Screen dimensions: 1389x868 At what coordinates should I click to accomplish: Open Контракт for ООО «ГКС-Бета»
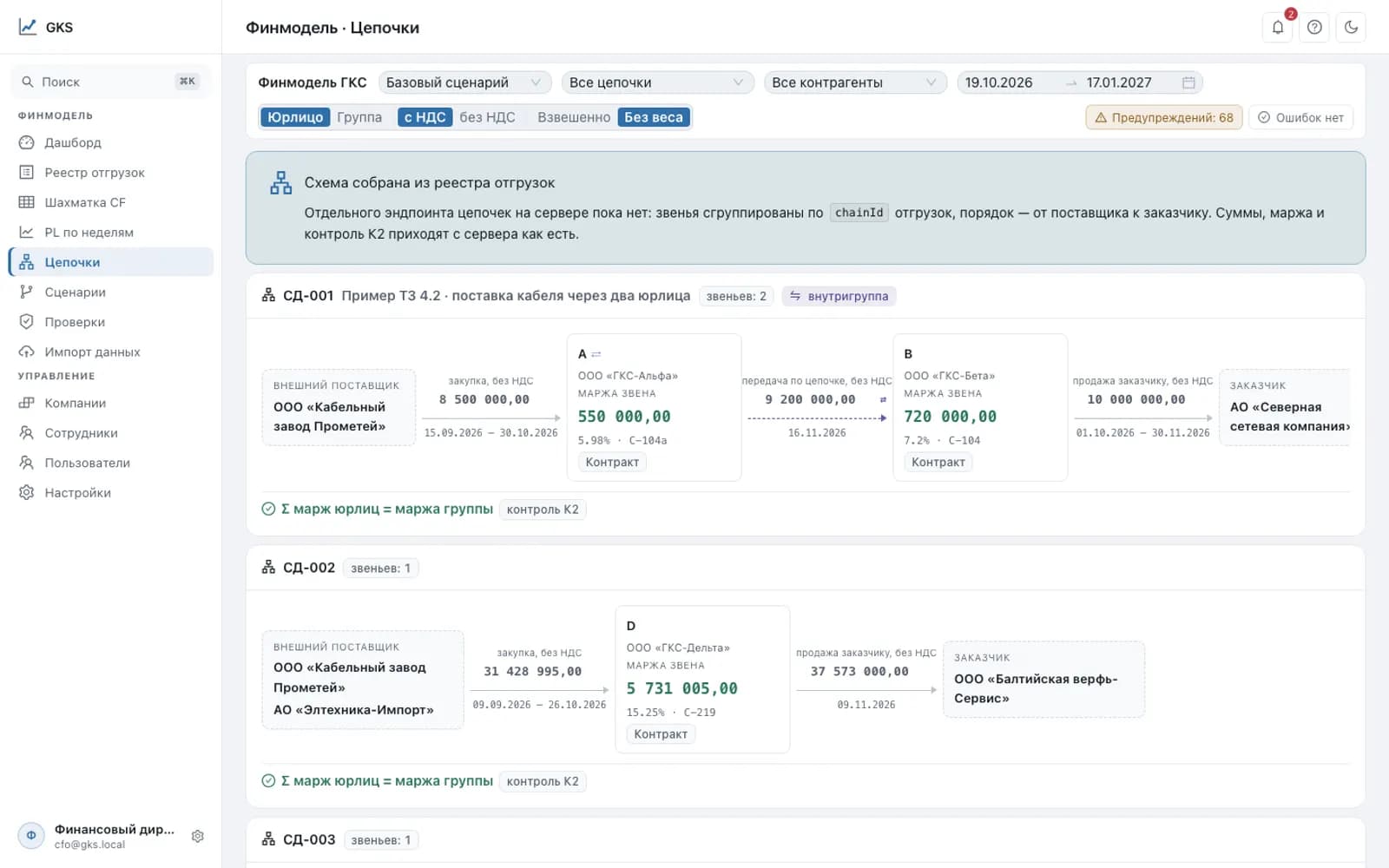938,462
